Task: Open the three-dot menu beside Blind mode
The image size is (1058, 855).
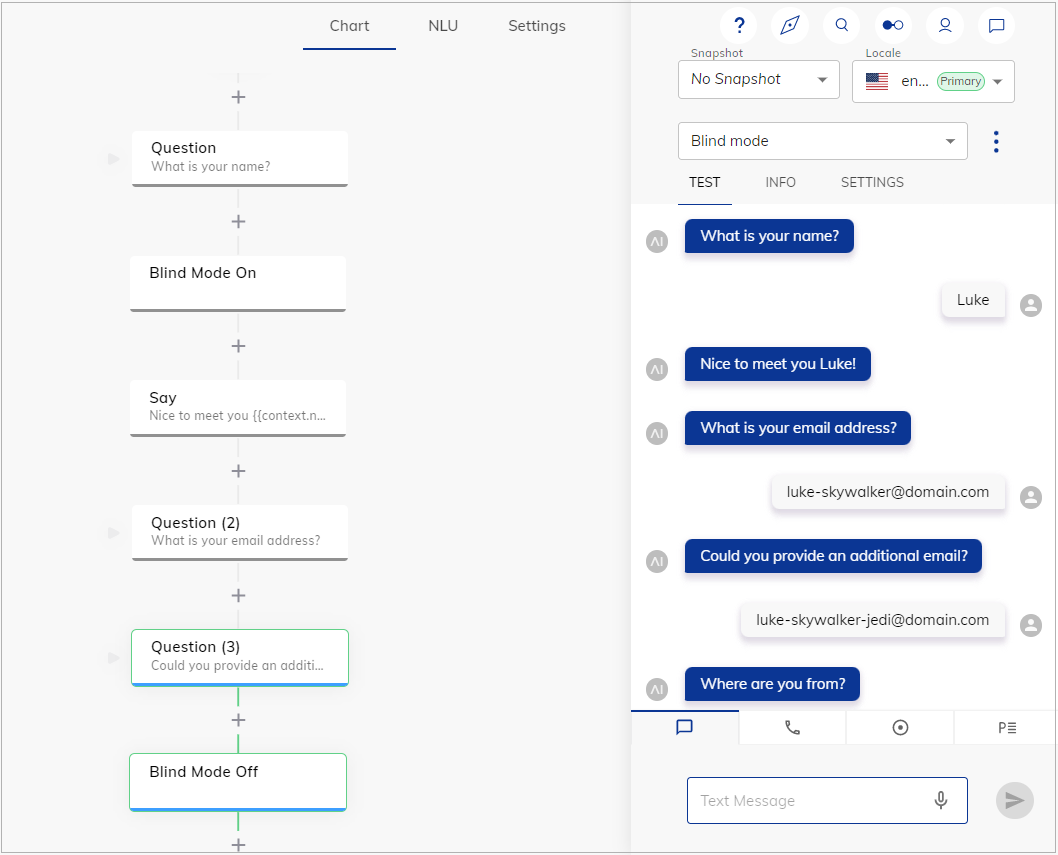Action: pyautogui.click(x=996, y=141)
